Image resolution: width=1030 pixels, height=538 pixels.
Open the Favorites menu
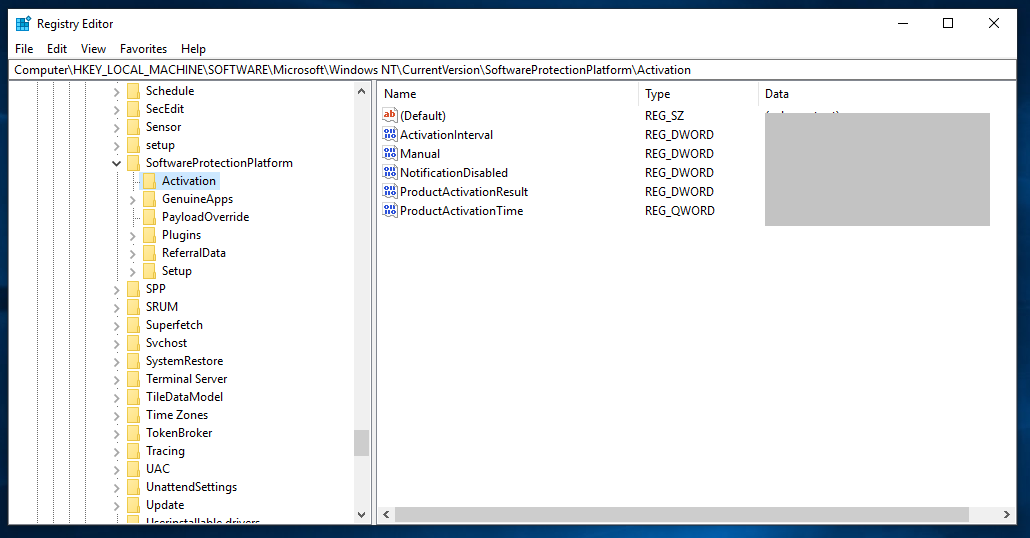(x=143, y=49)
